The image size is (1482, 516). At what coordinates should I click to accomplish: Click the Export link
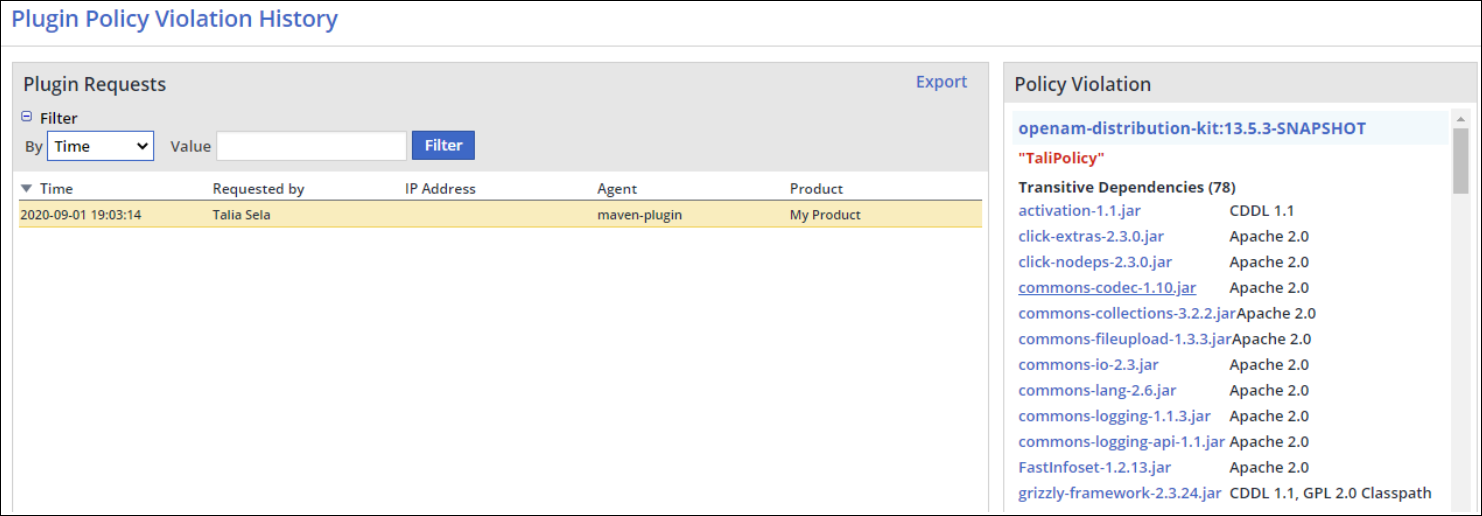(941, 82)
